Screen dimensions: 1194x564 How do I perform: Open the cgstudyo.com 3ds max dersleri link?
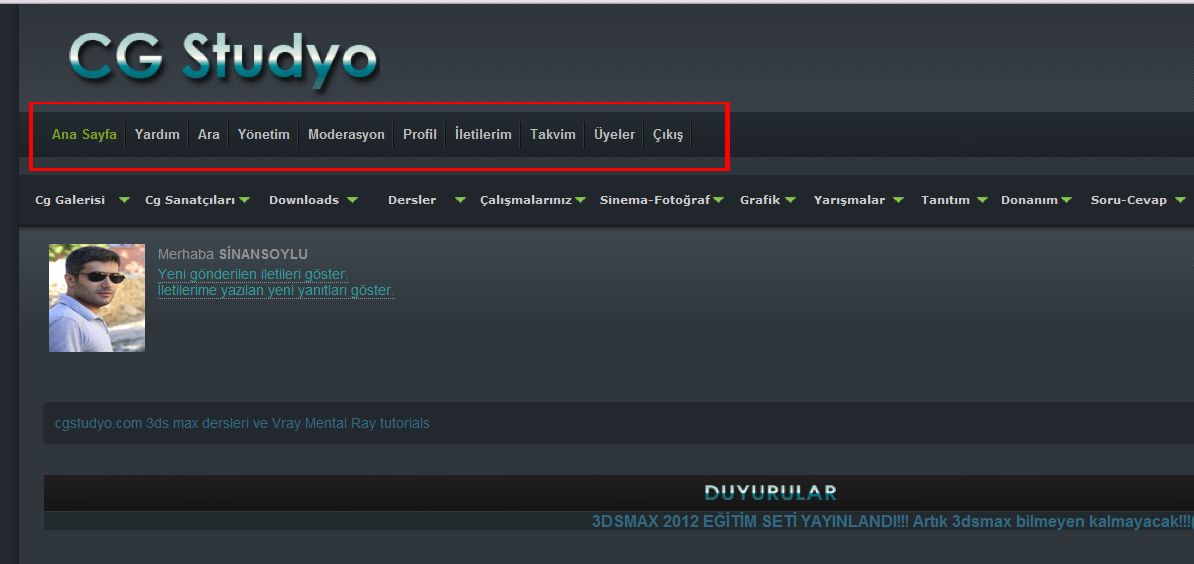click(x=242, y=423)
